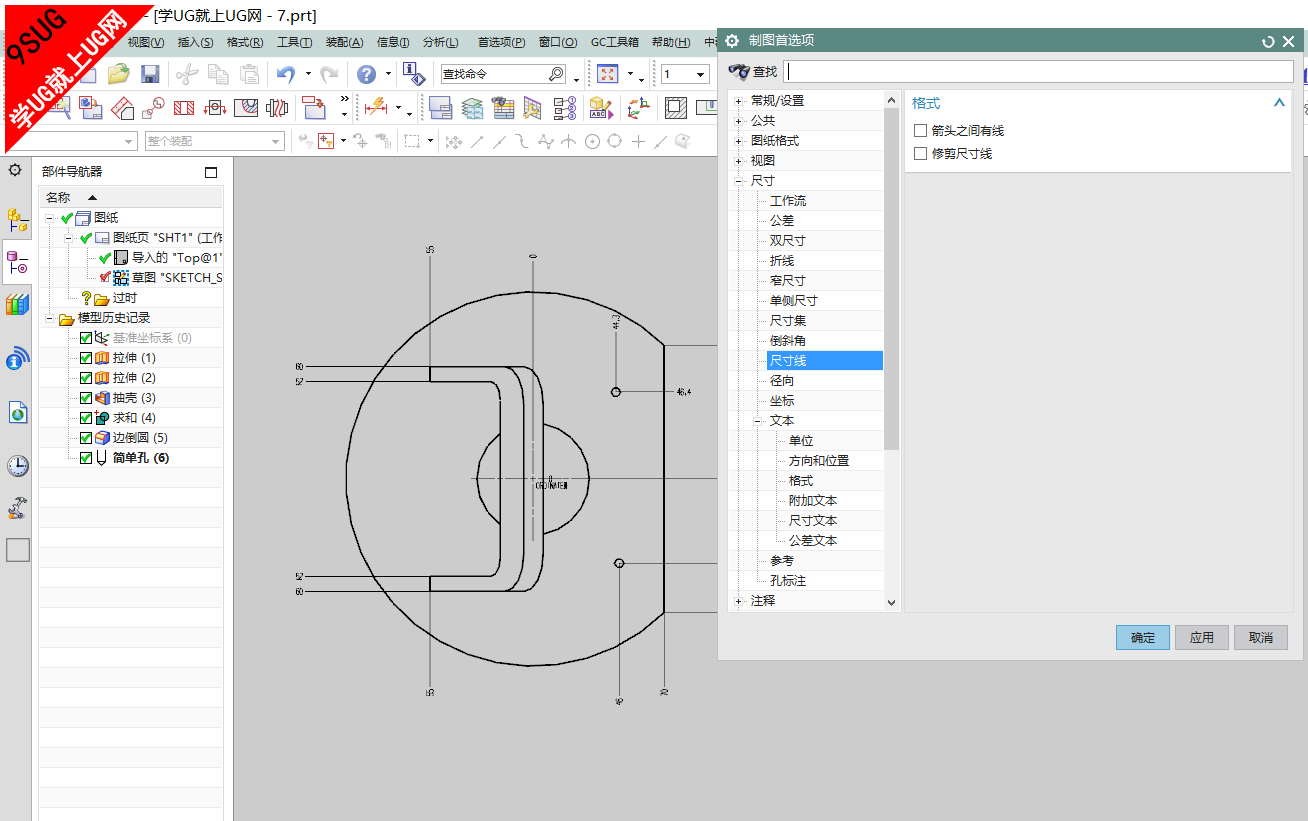1308x821 pixels.
Task: Click the Save floppy disk icon
Action: point(150,74)
